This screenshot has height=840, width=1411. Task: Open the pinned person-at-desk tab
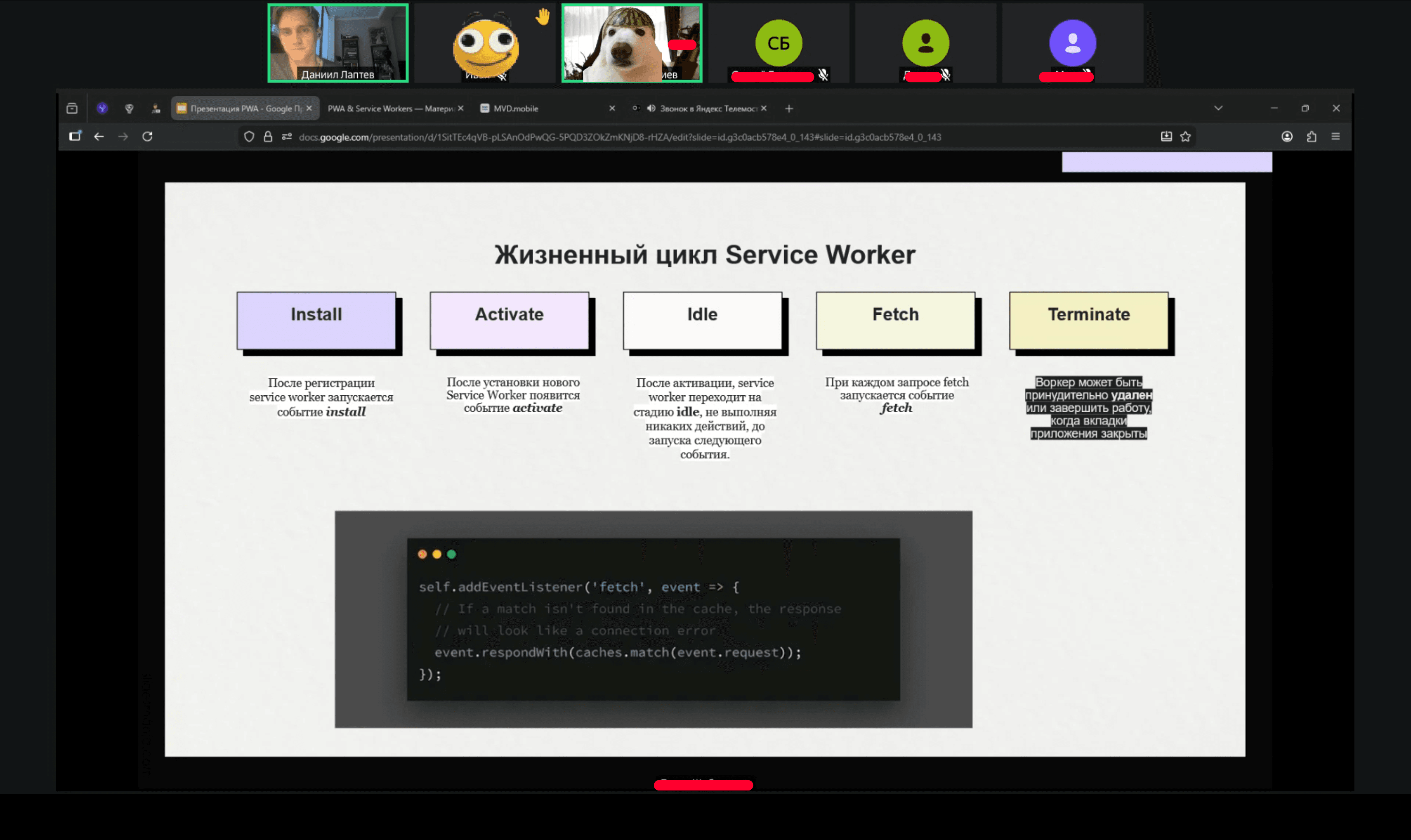click(156, 108)
